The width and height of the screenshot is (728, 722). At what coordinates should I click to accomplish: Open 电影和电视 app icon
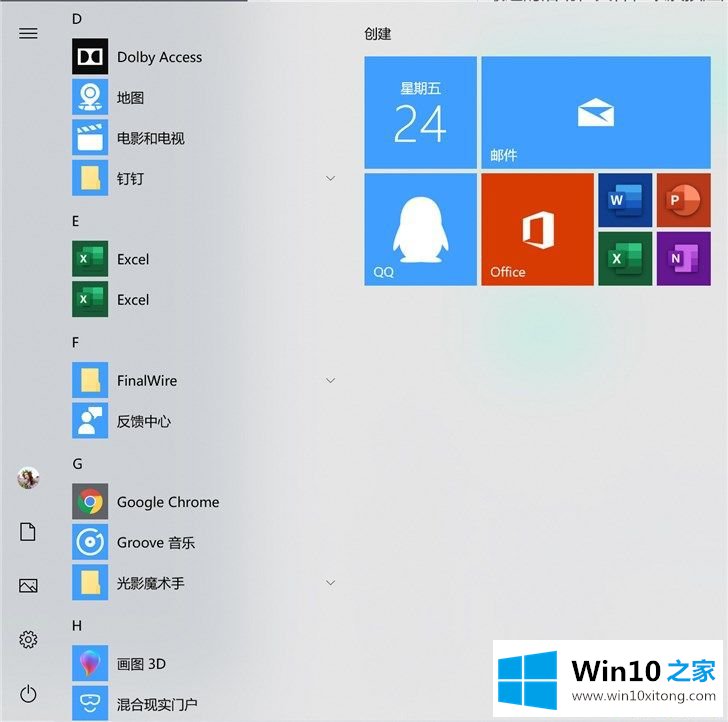tap(90, 137)
